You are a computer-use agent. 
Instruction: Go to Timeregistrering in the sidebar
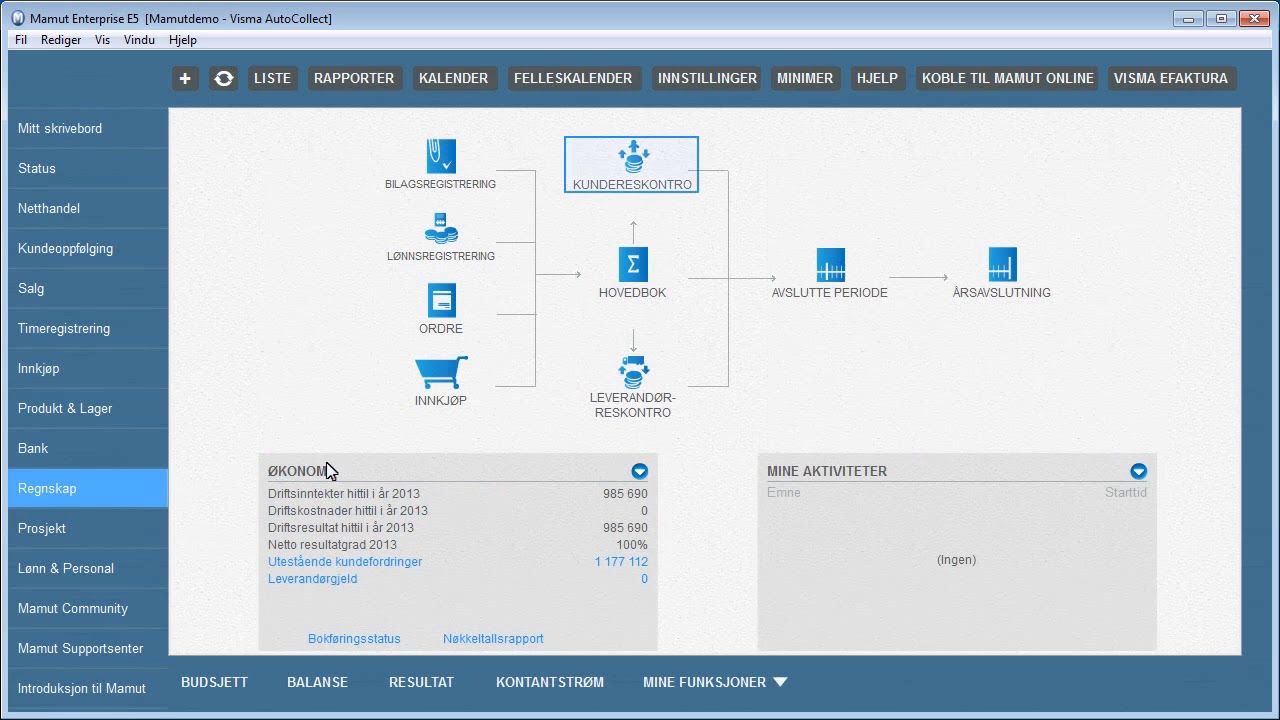tap(88, 328)
